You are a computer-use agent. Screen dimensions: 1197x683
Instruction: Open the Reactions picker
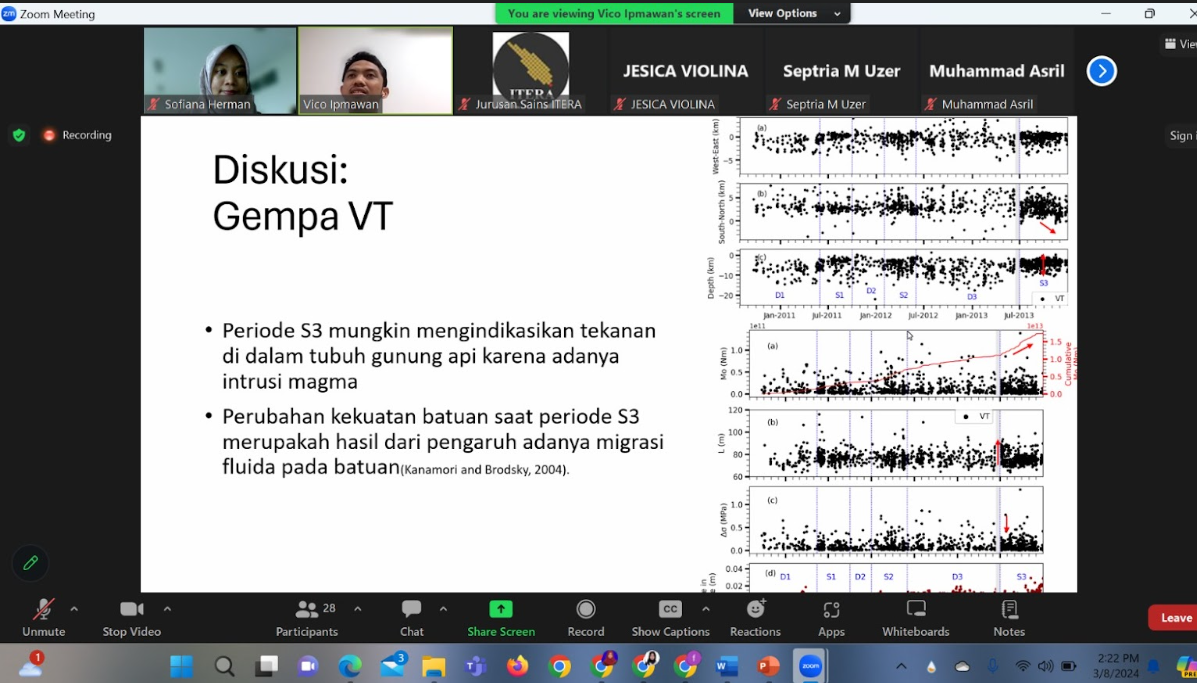pos(755,617)
